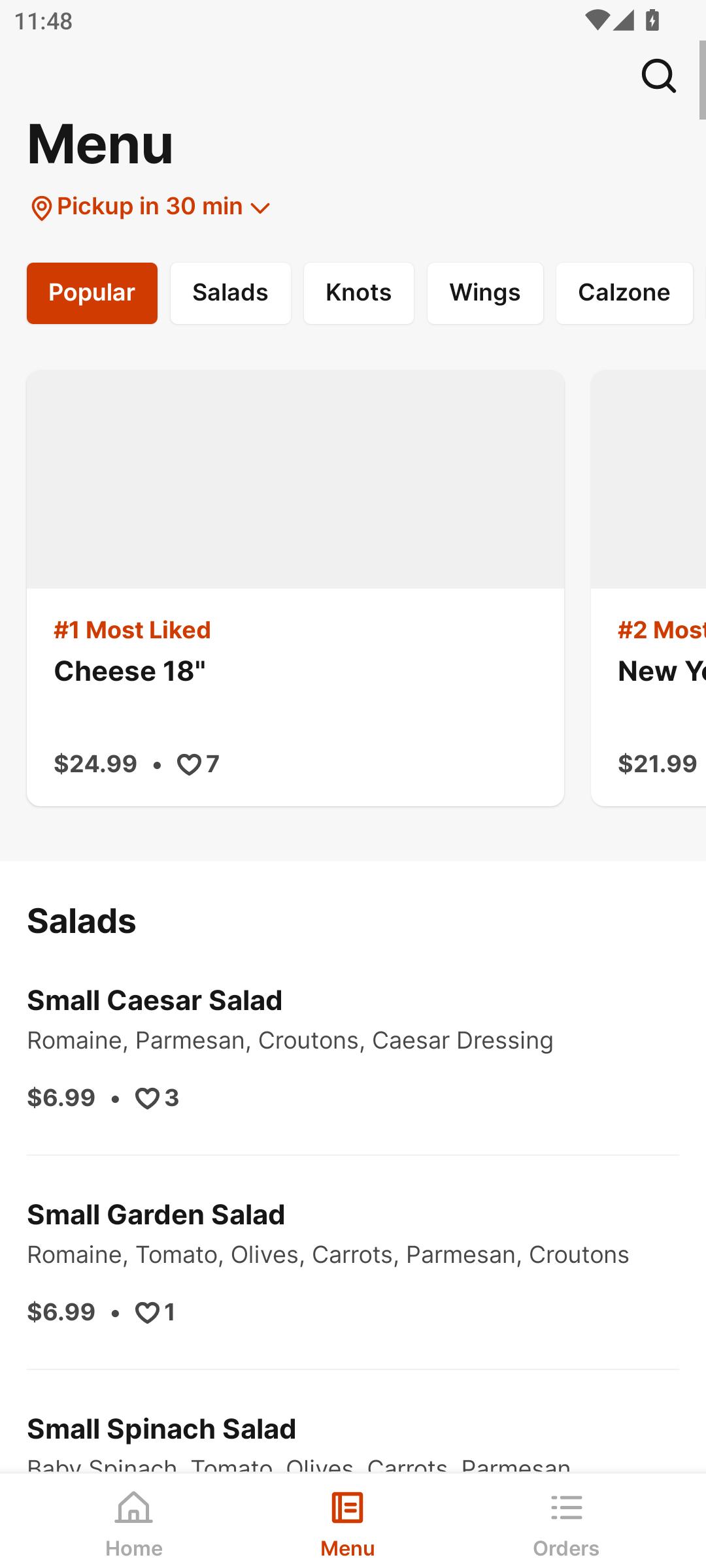Select the Calzone category chip
This screenshot has width=706, height=1568.
point(624,293)
